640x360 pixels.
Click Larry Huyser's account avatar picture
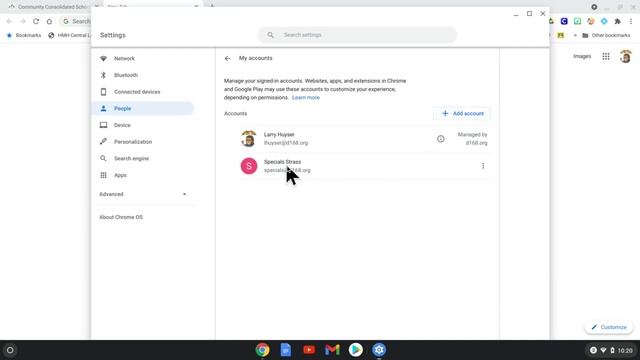249,139
